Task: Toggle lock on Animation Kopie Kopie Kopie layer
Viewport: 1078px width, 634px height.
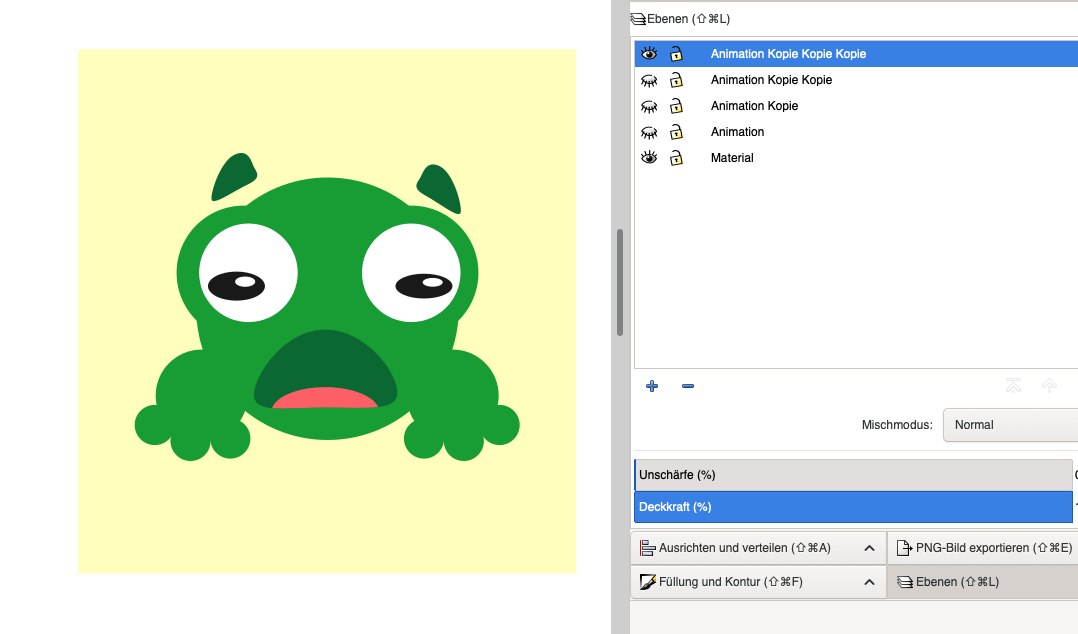Action: click(x=676, y=54)
